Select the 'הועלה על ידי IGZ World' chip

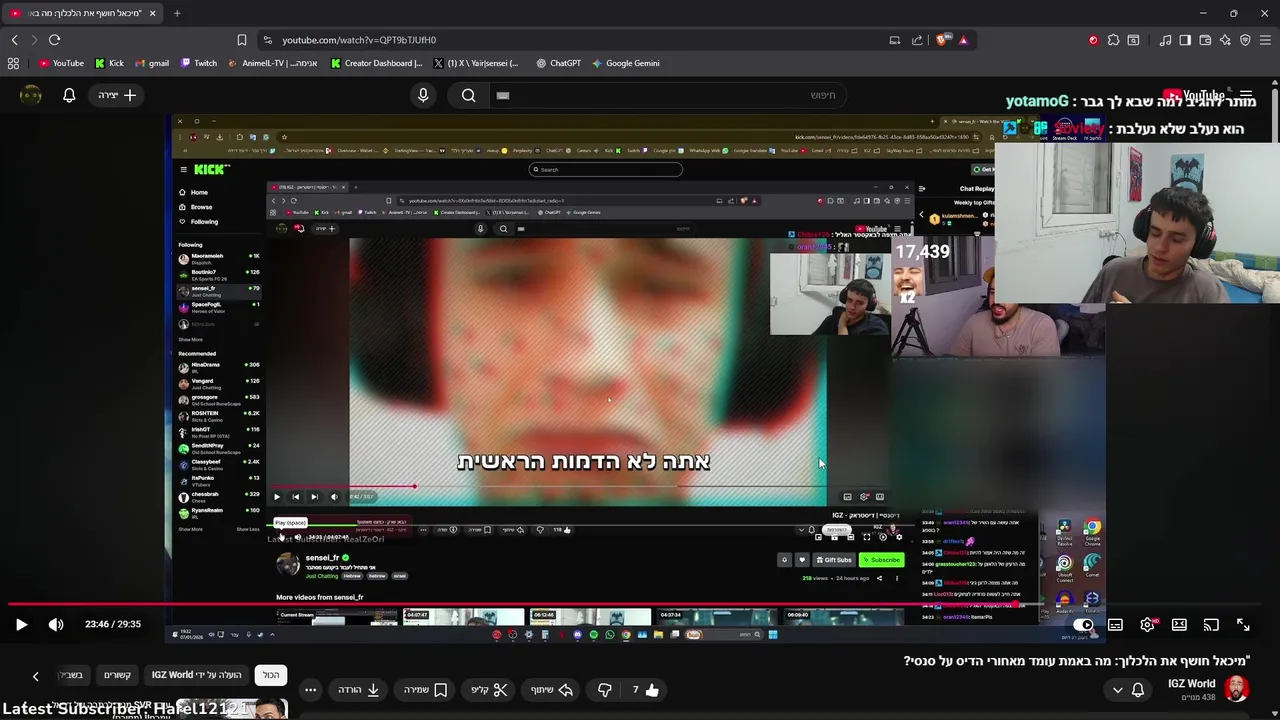(x=197, y=675)
